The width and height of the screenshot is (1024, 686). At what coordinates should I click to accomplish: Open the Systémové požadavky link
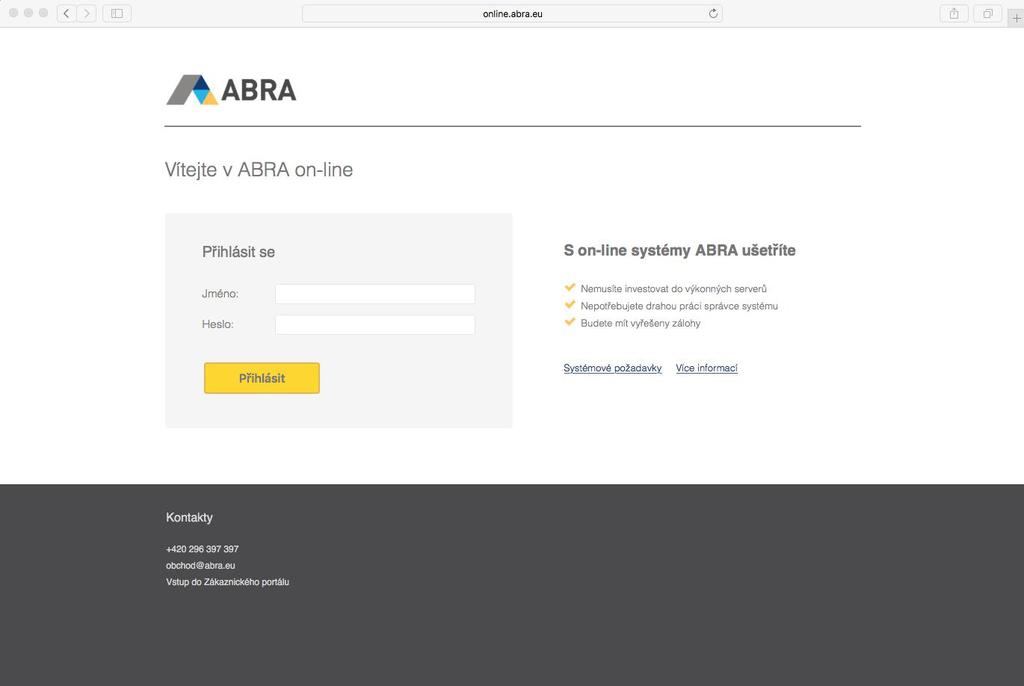pyautogui.click(x=613, y=368)
